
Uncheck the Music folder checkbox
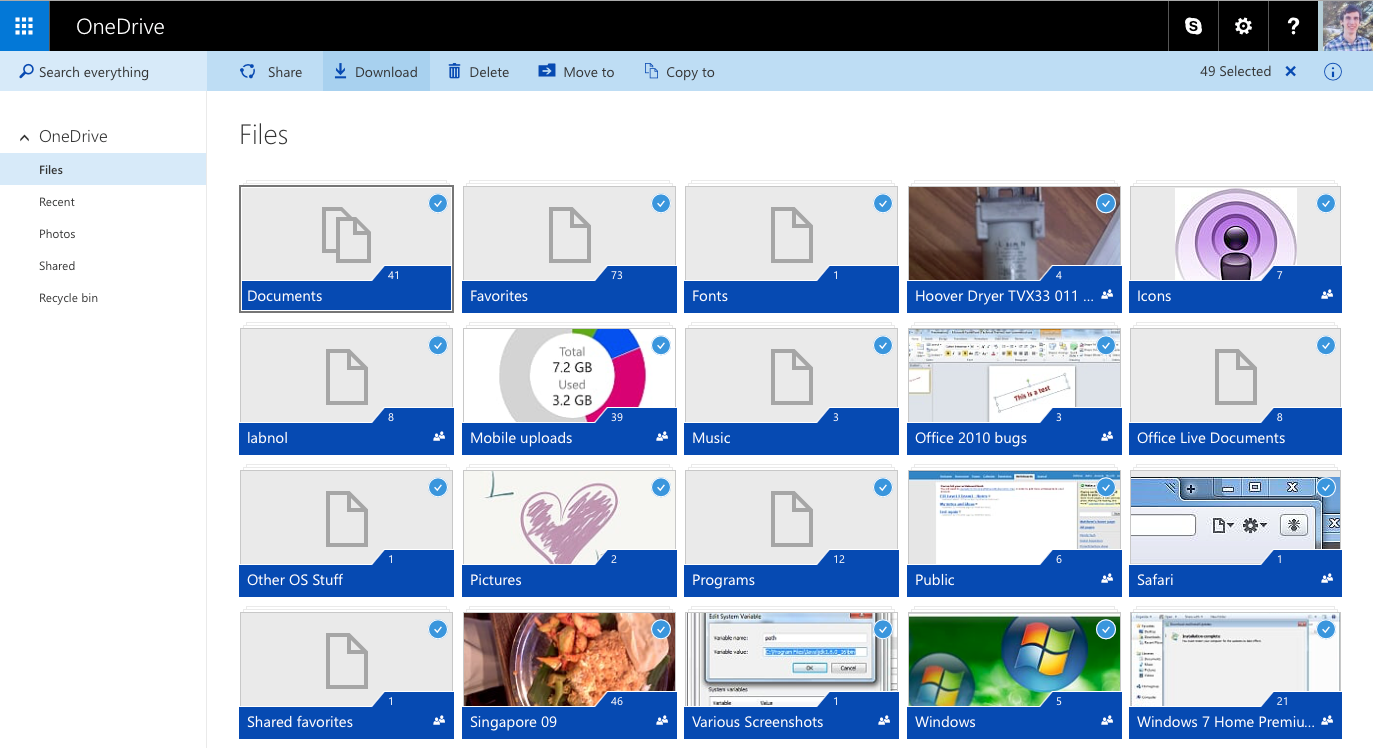(x=882, y=345)
